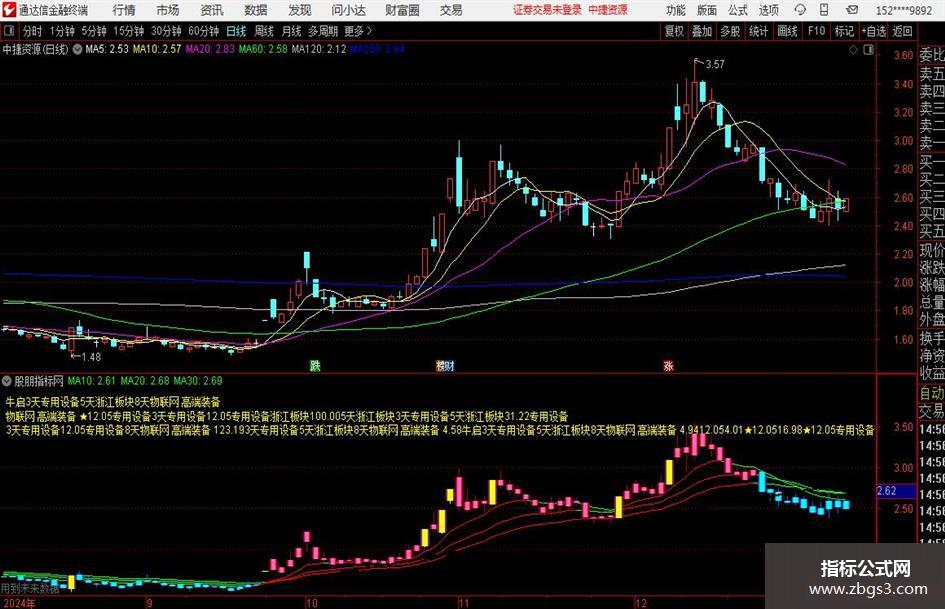Viewport: 945px width, 609px height.
Task: Open the 公式 menu
Action: [738, 10]
